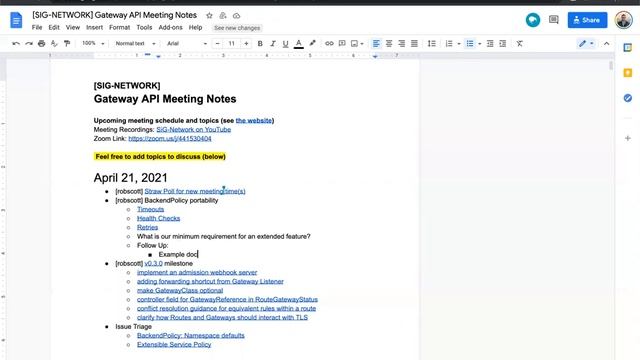Image resolution: width=640 pixels, height=360 pixels.
Task: Clear formatting from selection
Action: pyautogui.click(x=520, y=43)
